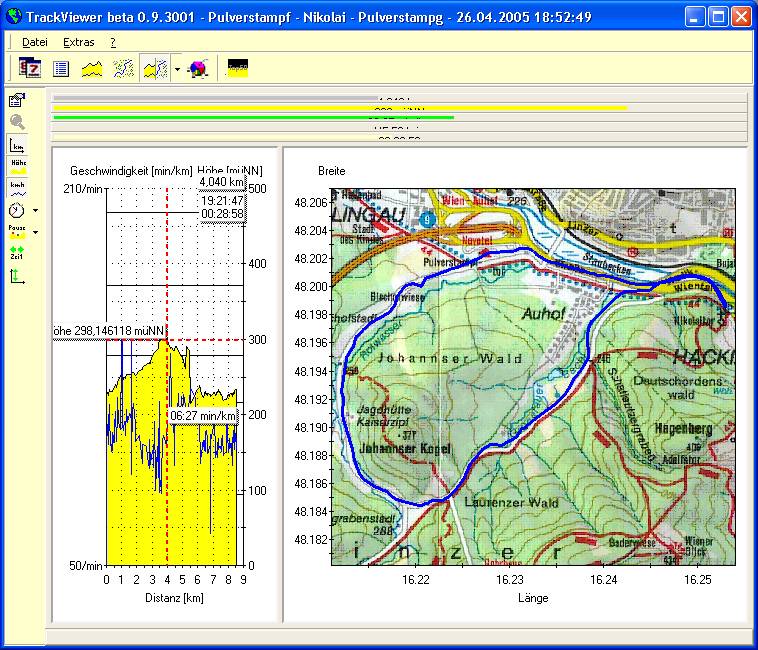Show the yellow elevation profile view

coord(92,69)
